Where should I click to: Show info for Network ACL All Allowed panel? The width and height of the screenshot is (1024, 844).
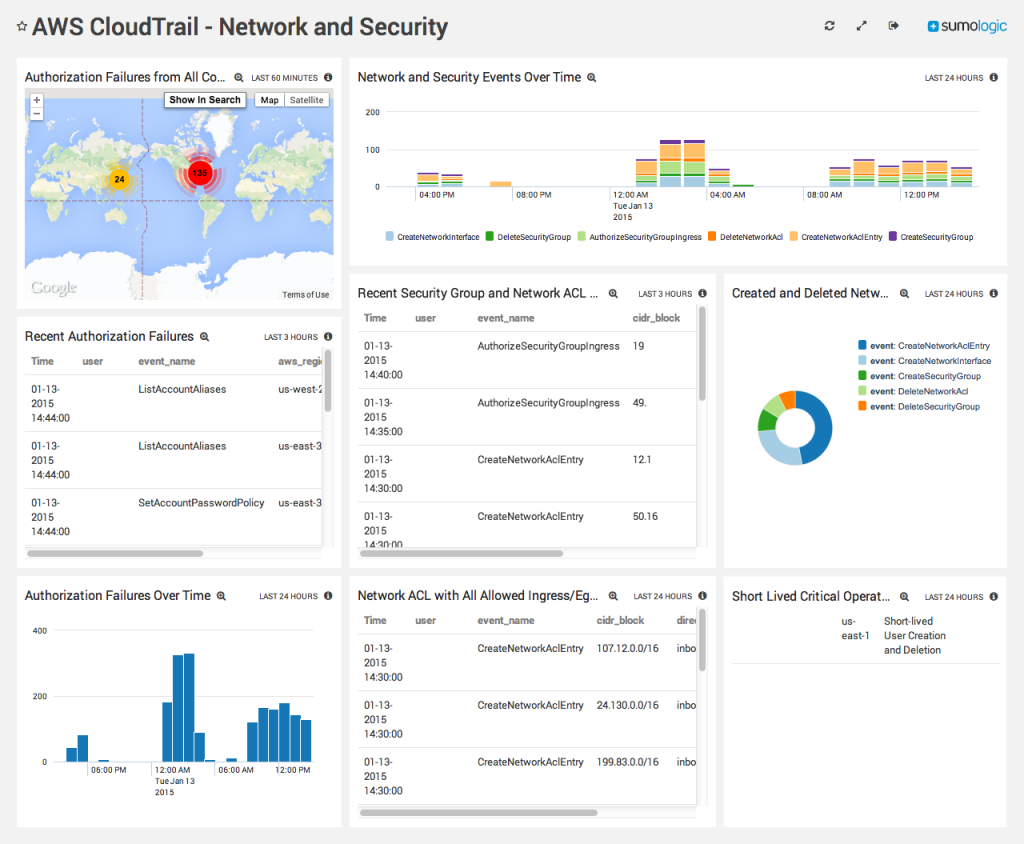pyautogui.click(x=702, y=596)
